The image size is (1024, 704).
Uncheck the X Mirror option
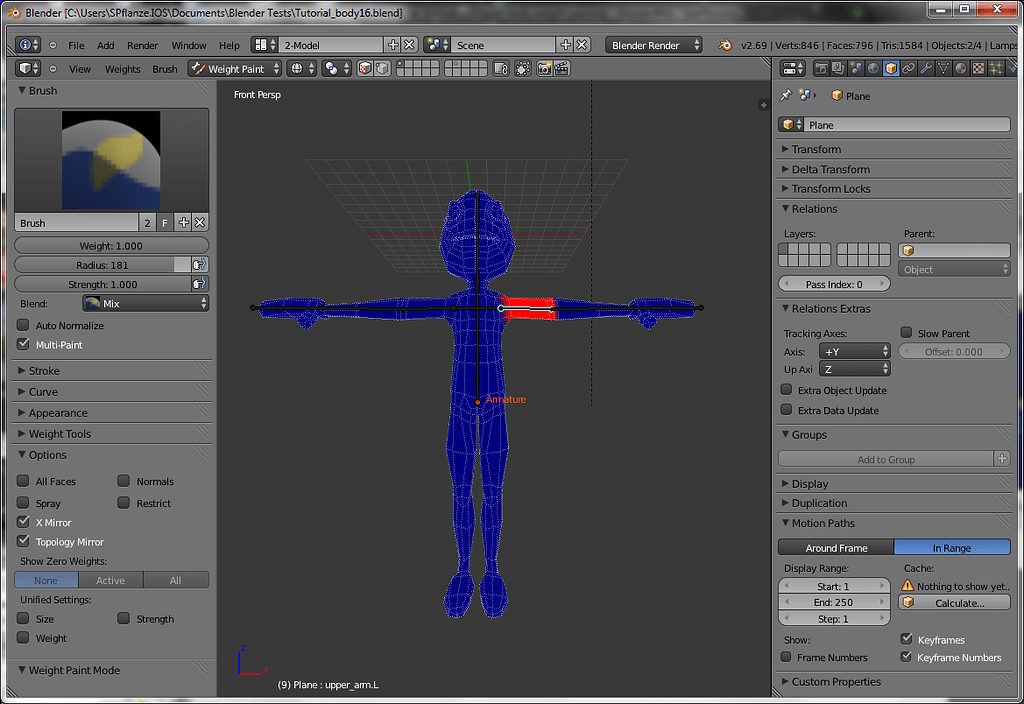(24, 522)
